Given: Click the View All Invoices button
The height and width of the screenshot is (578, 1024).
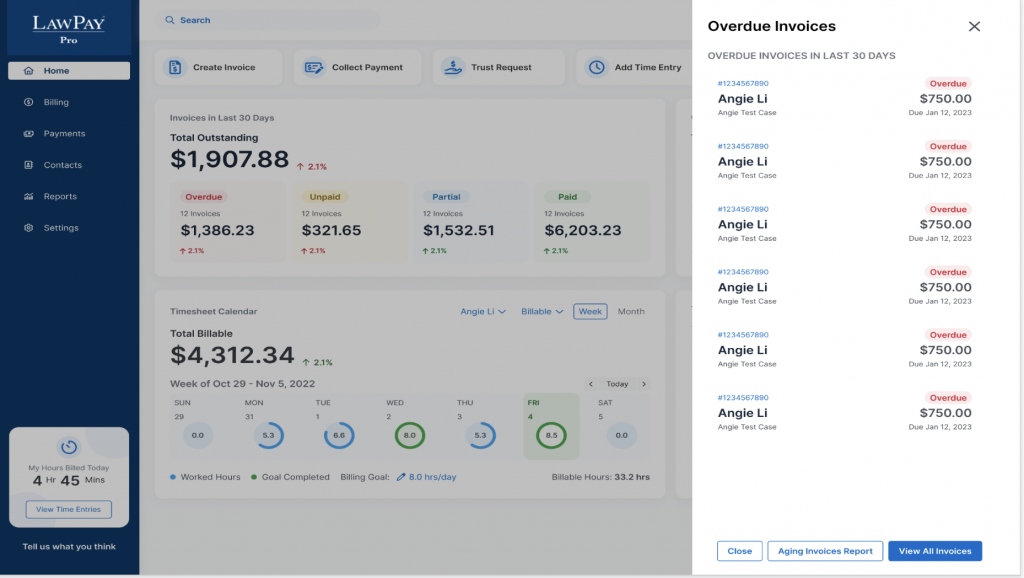Looking at the screenshot, I should (x=935, y=551).
